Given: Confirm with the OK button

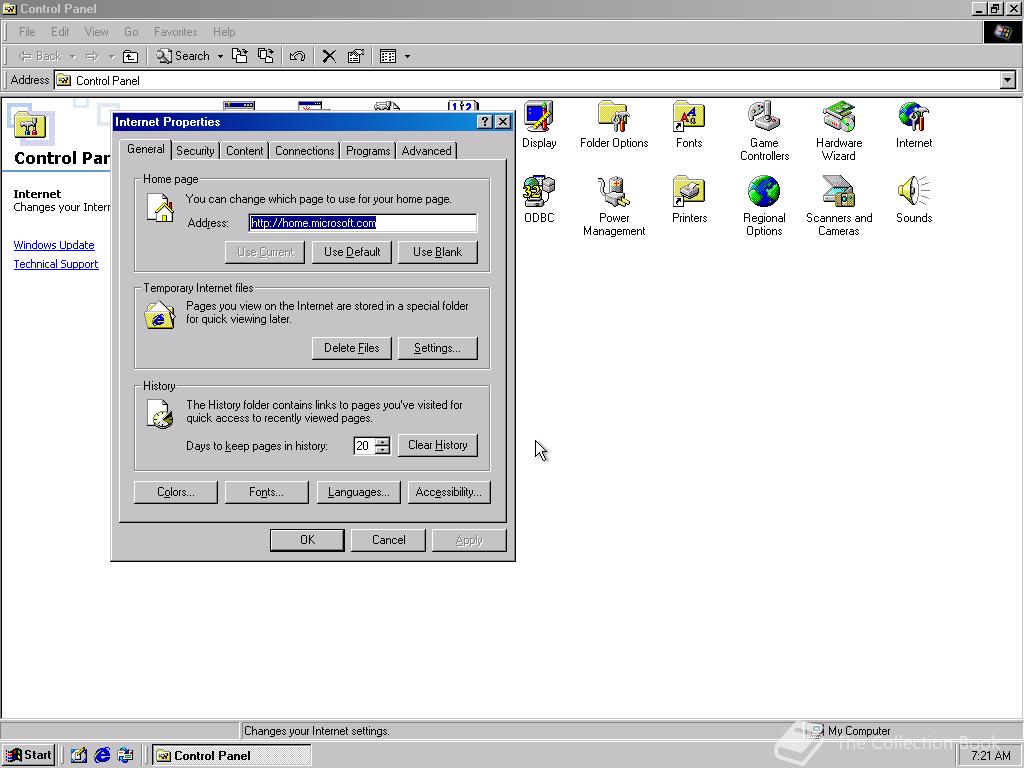Looking at the screenshot, I should [308, 540].
